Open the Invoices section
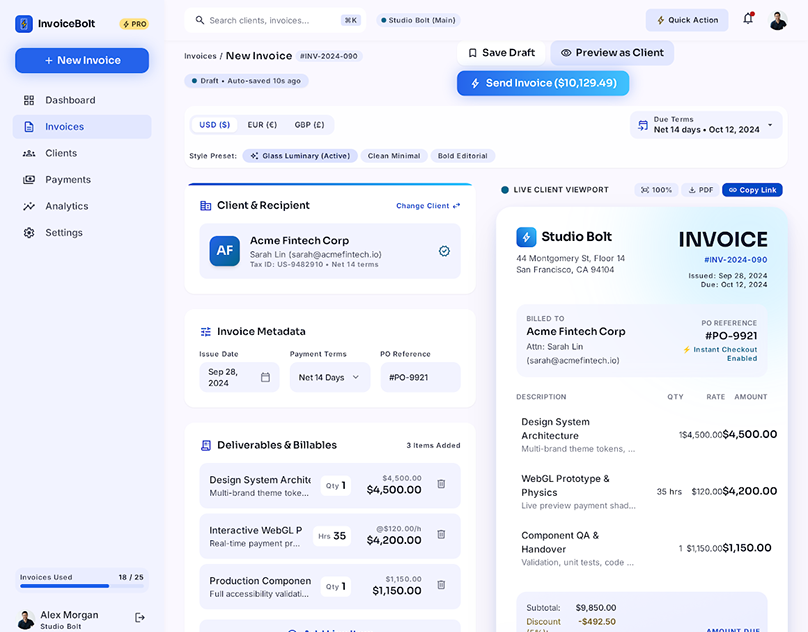This screenshot has width=808, height=632. [82, 126]
